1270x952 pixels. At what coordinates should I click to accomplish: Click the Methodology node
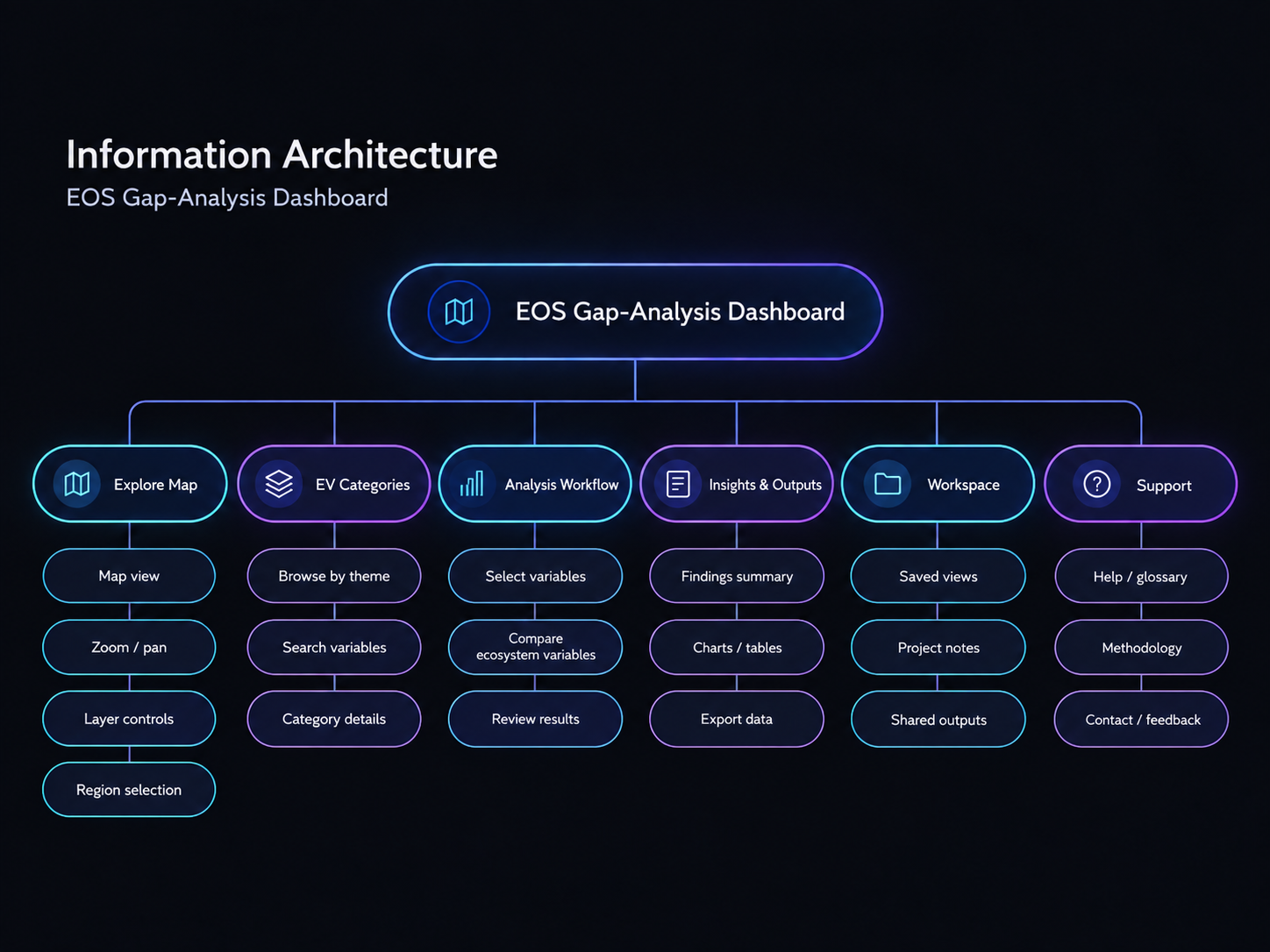click(1141, 648)
